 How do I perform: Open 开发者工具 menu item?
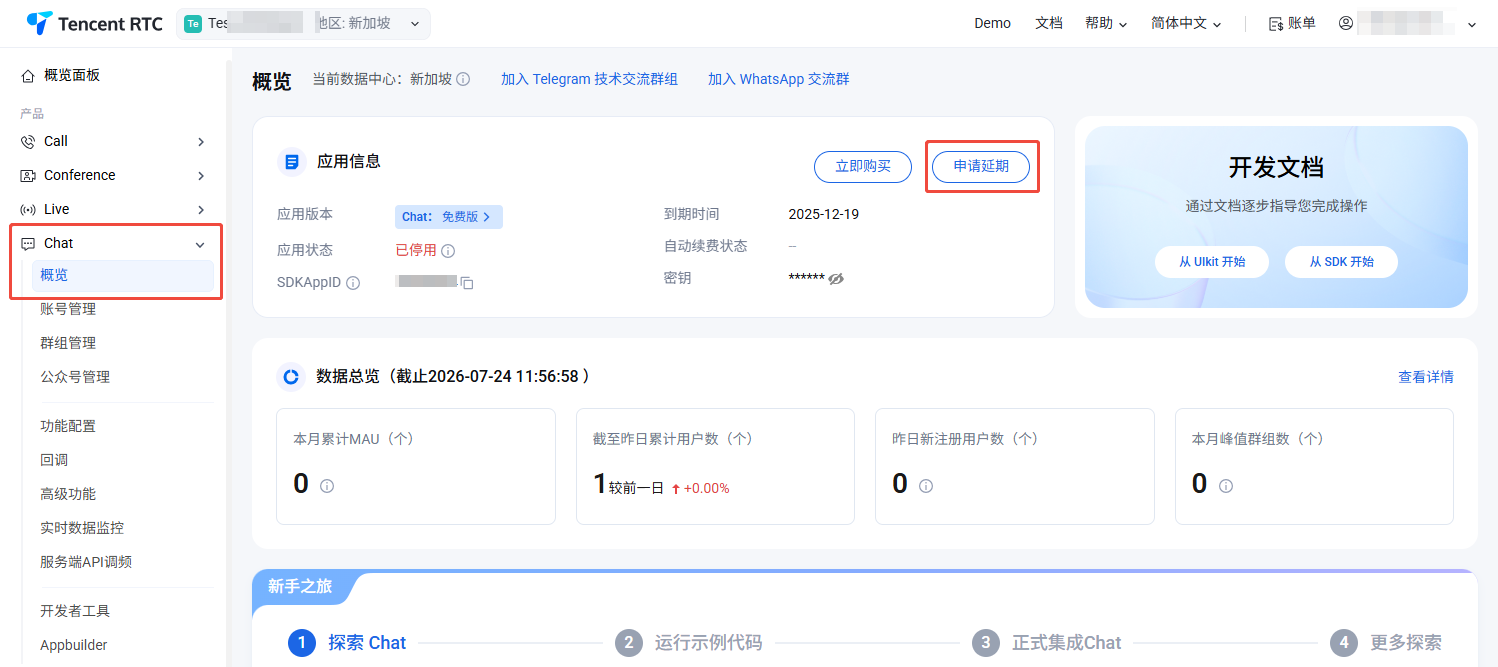pos(75,612)
